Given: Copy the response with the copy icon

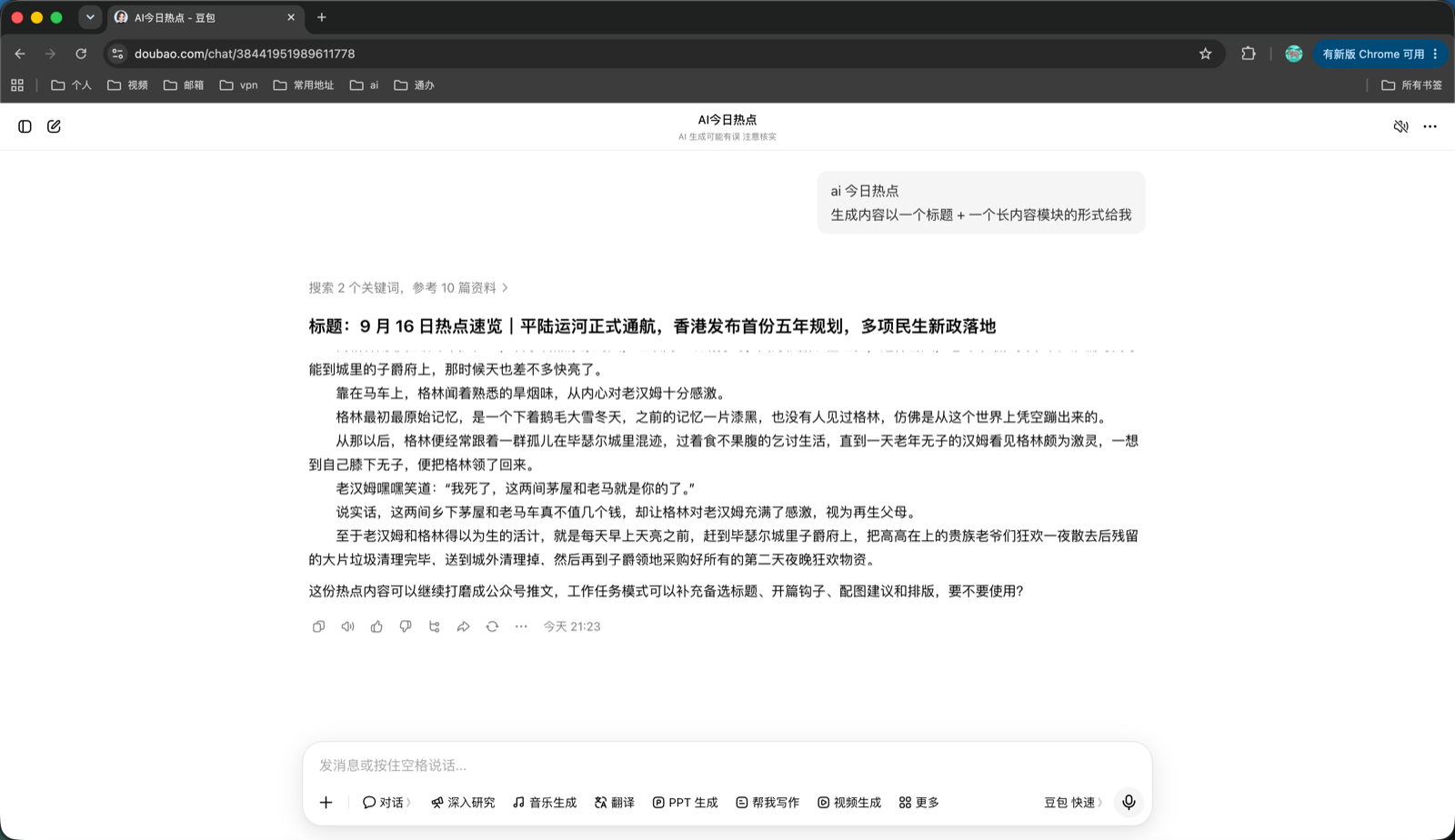Looking at the screenshot, I should [x=318, y=626].
